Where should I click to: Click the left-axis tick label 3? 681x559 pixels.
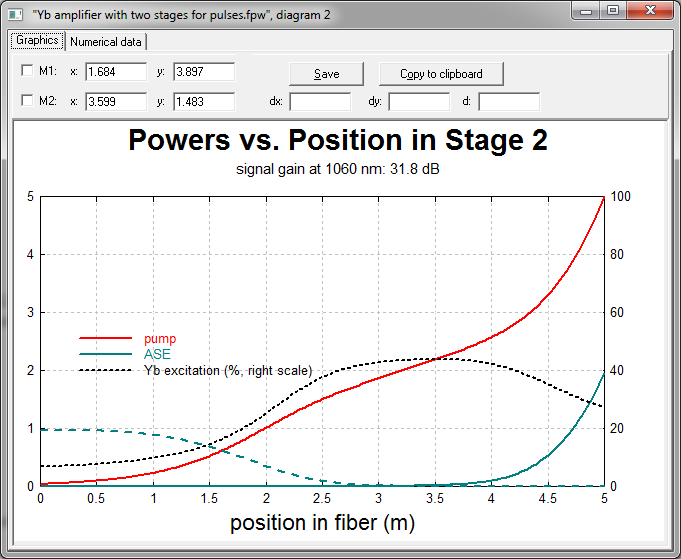(30, 312)
